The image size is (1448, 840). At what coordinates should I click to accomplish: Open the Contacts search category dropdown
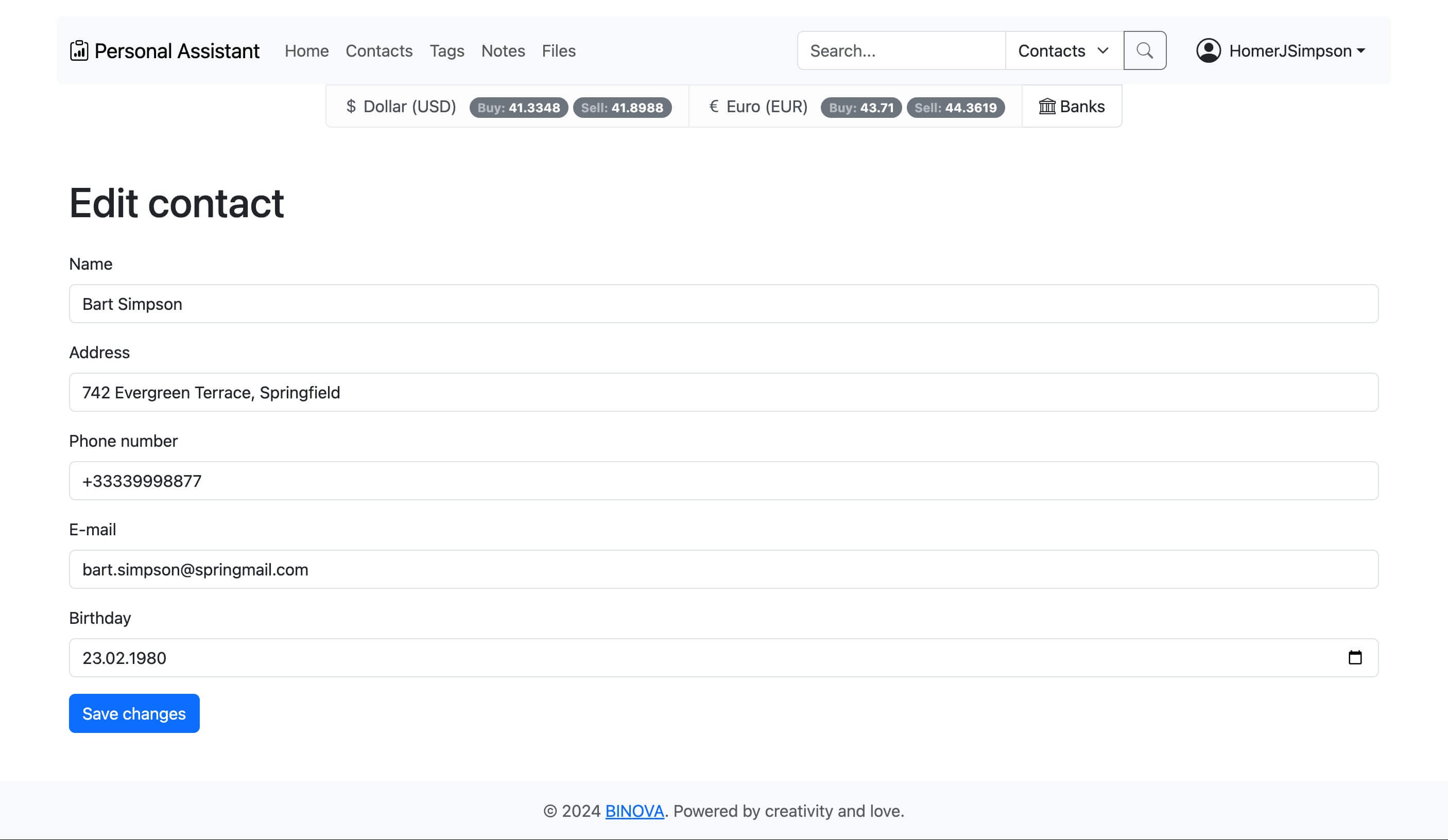coord(1064,50)
